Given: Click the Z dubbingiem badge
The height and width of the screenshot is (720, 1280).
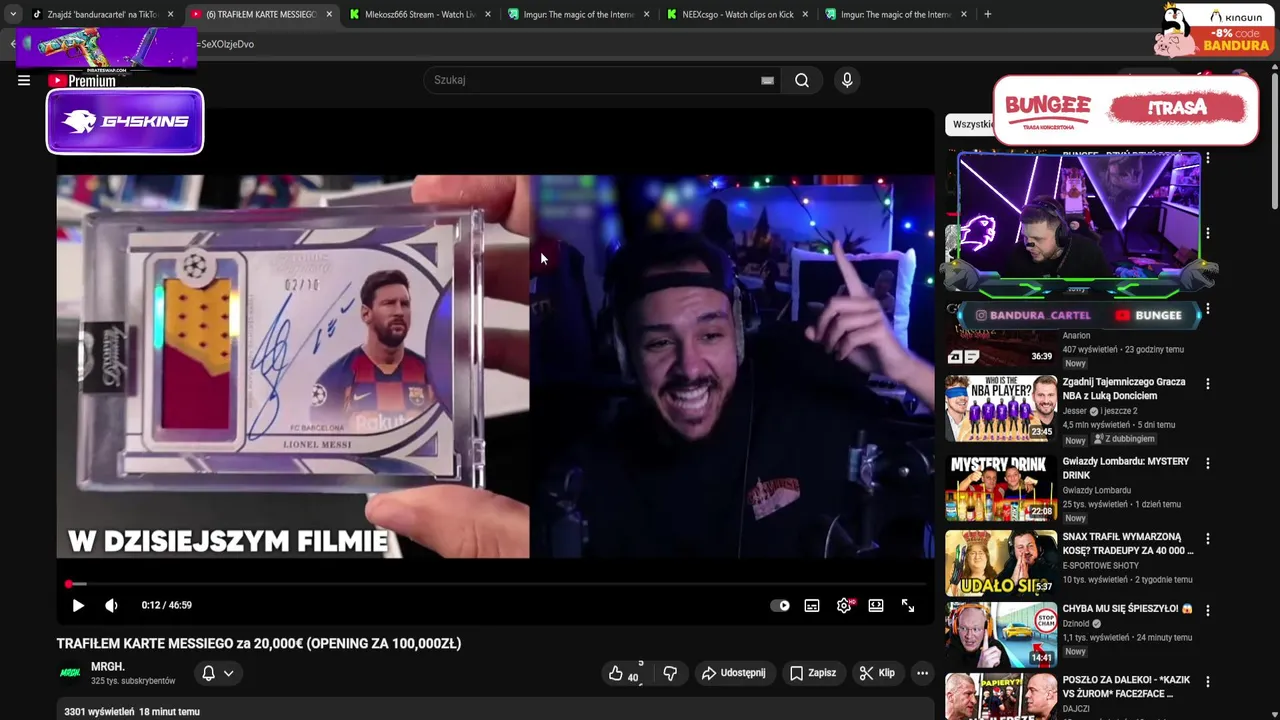Looking at the screenshot, I should [x=1124, y=439].
